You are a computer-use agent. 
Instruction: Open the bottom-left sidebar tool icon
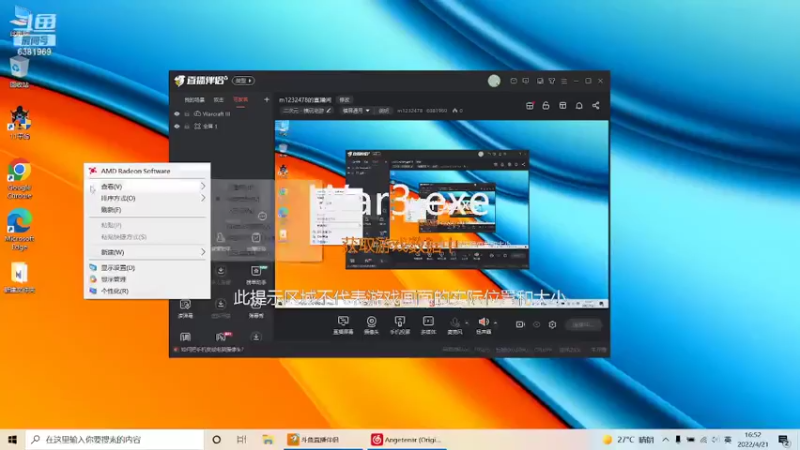(x=185, y=337)
